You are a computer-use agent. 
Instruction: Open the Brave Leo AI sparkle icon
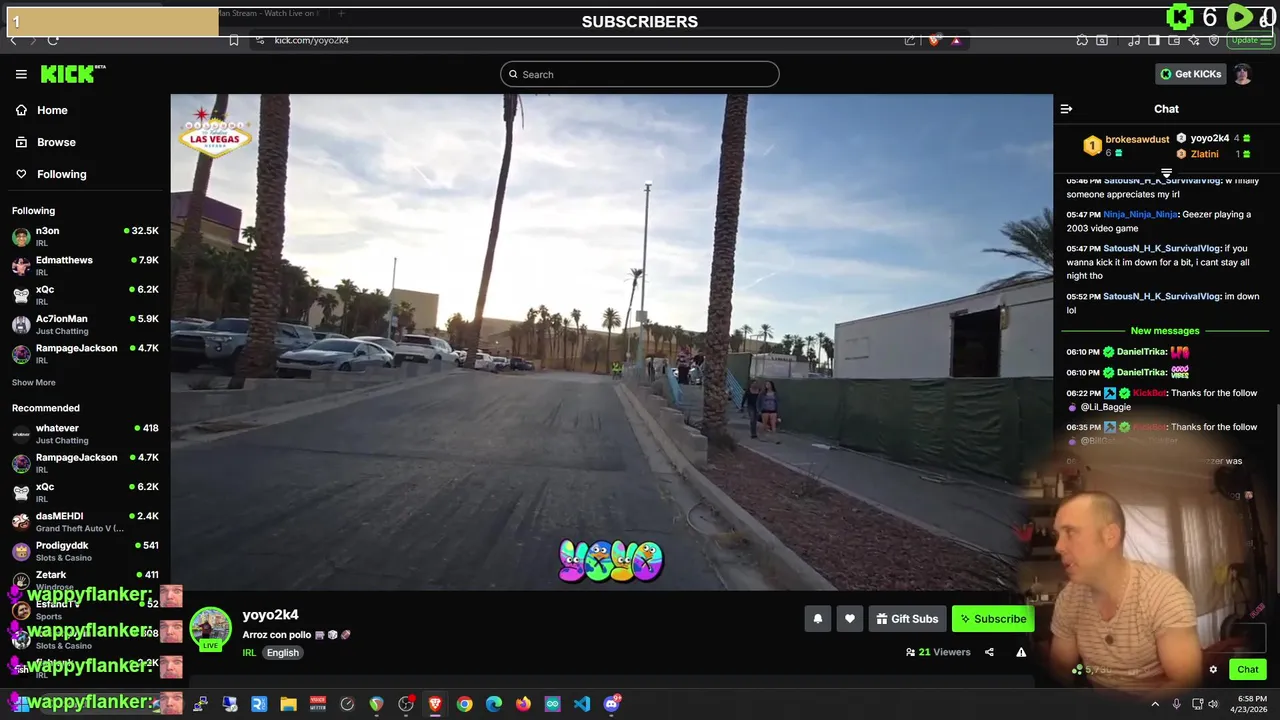pyautogui.click(x=1194, y=40)
